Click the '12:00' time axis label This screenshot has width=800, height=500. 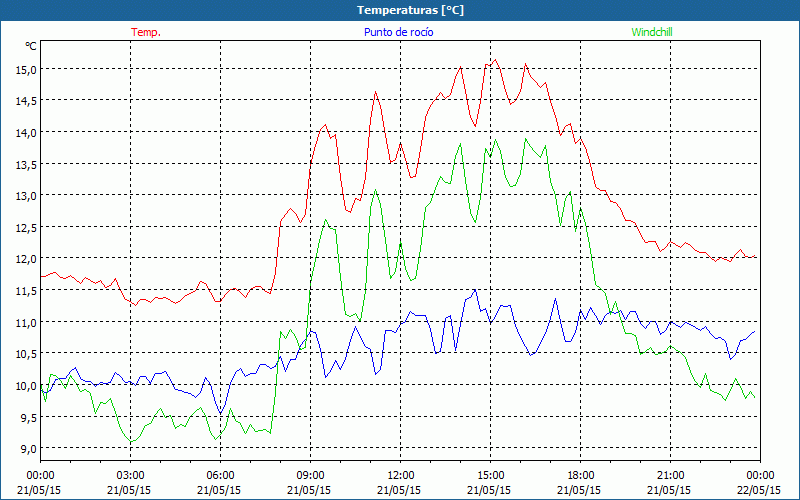tap(401, 476)
